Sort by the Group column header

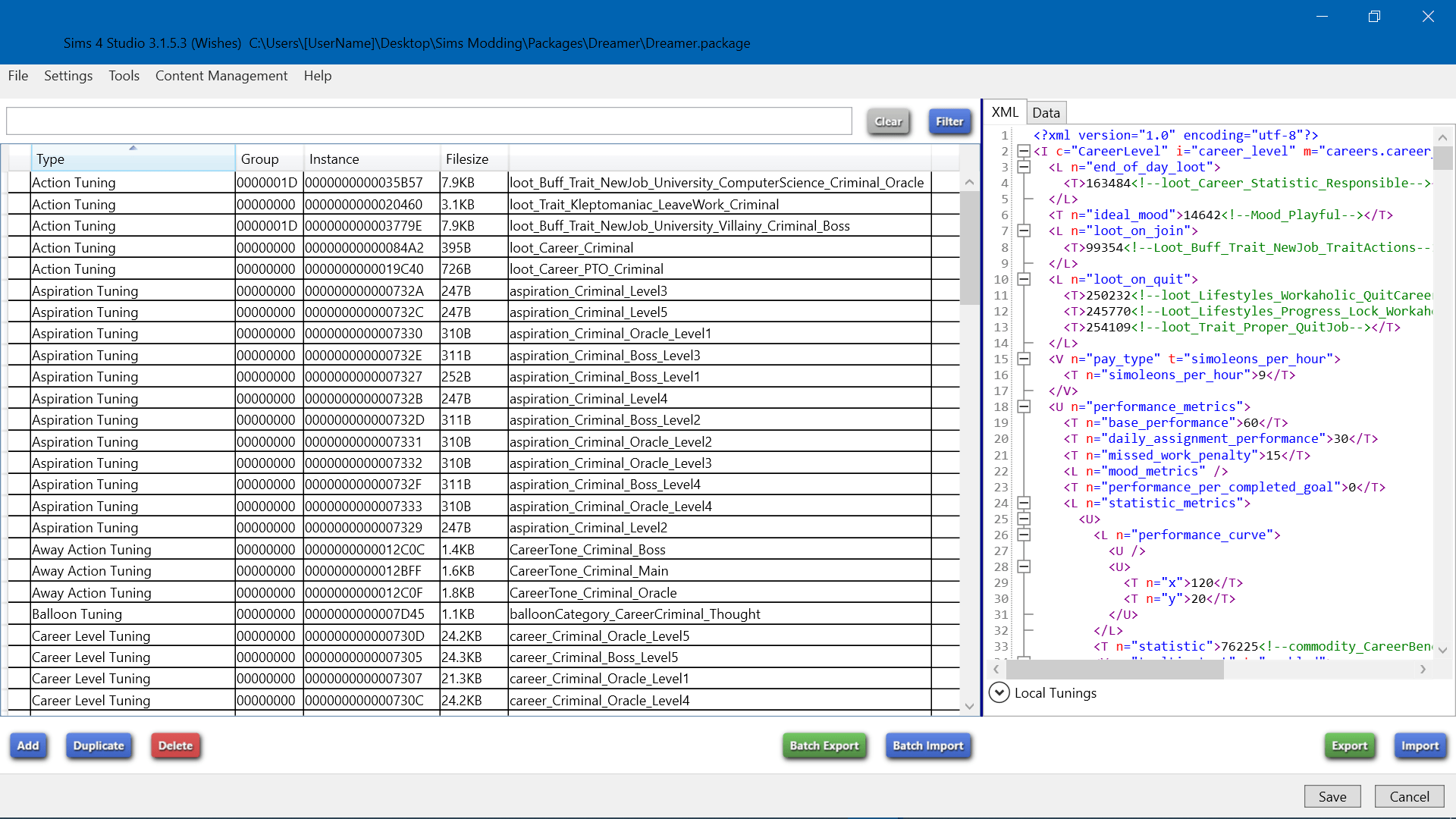(269, 158)
